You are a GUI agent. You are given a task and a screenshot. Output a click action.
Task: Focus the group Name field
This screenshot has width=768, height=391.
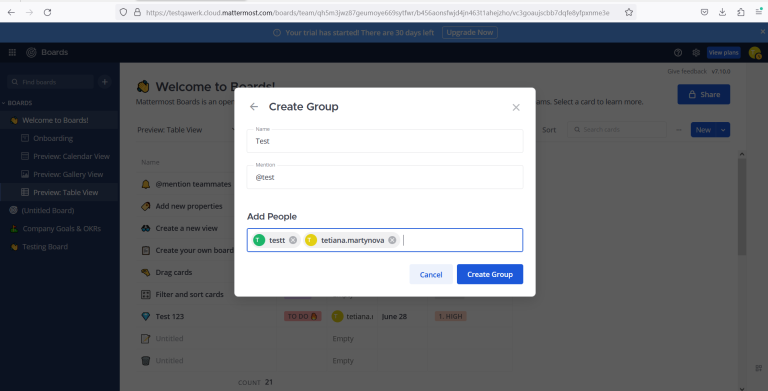click(385, 141)
